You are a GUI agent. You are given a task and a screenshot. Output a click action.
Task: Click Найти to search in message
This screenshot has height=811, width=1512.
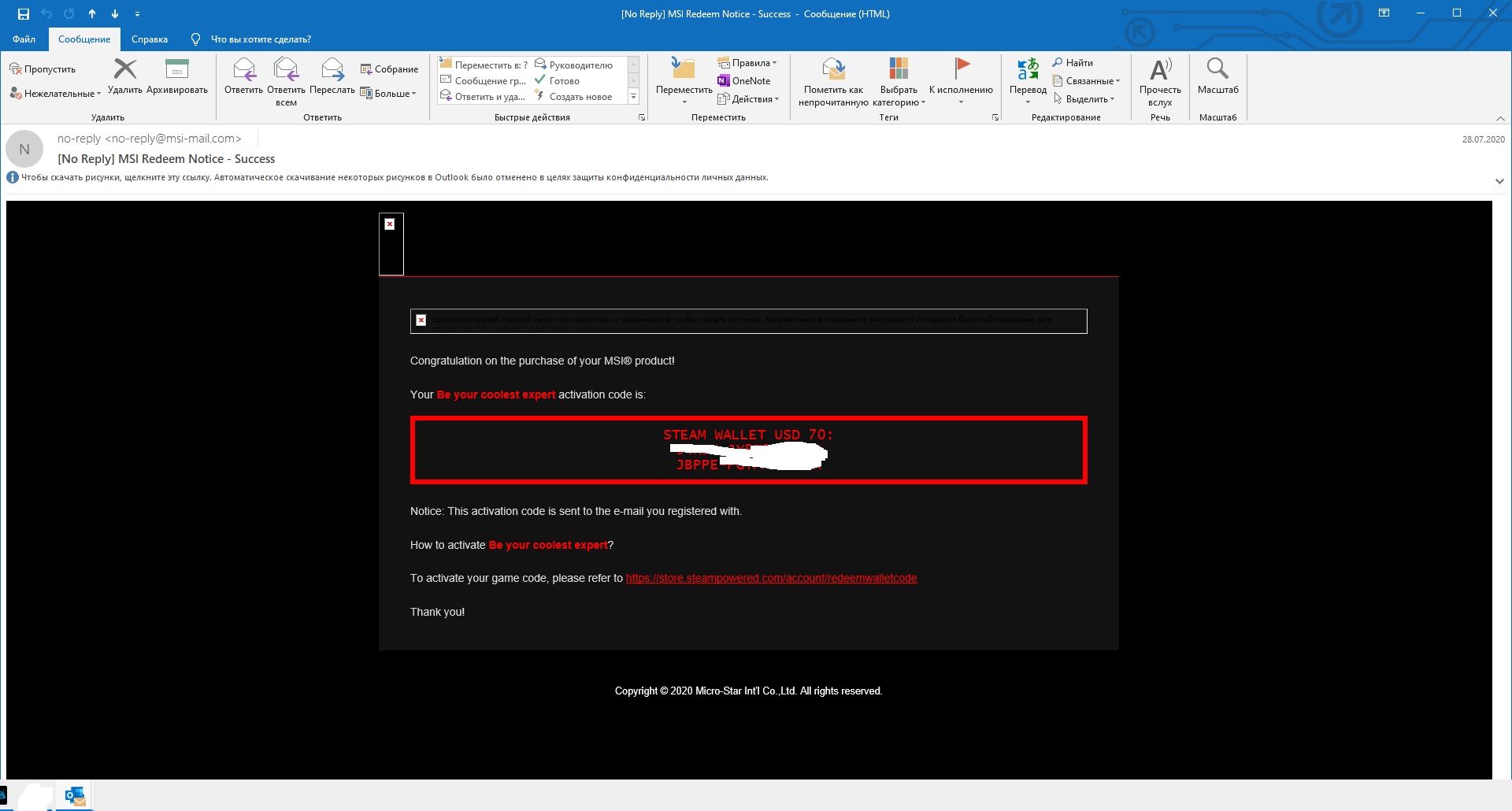1073,63
